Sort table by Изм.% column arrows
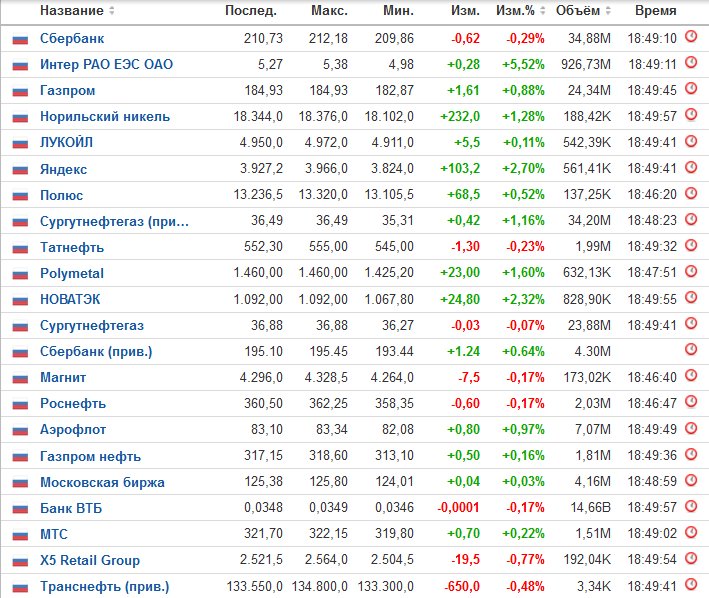Screen dimensions: 709x598 tap(543, 10)
